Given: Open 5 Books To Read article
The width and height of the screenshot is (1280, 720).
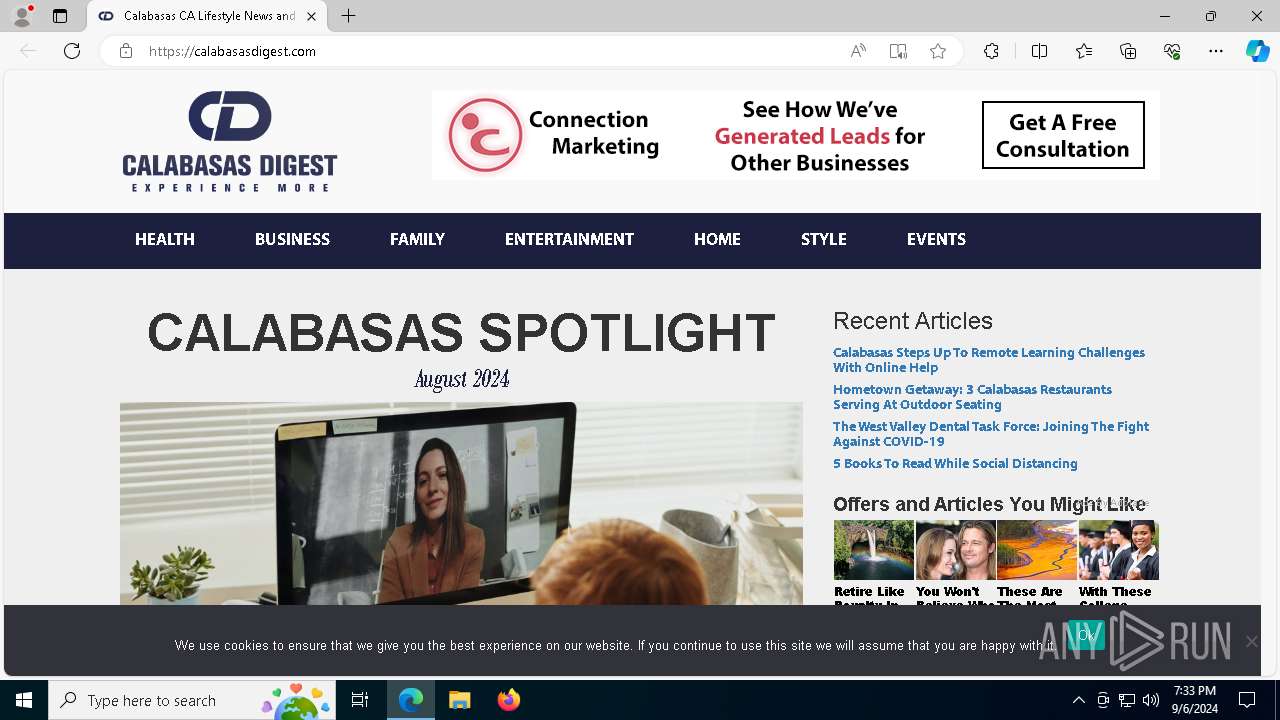Looking at the screenshot, I should tap(955, 464).
